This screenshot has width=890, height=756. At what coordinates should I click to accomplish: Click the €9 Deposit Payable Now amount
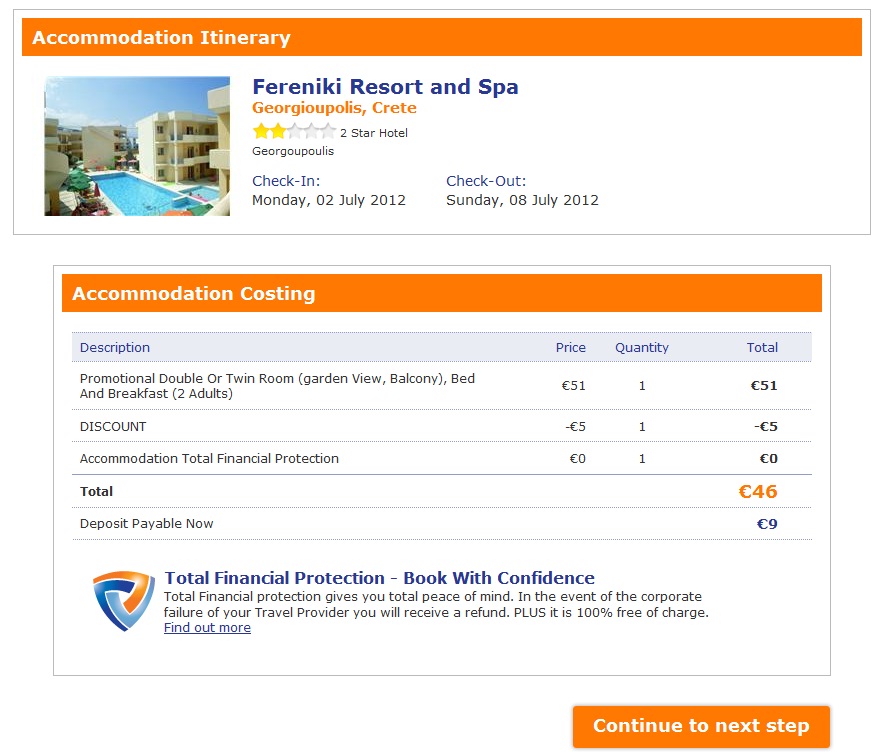click(x=767, y=524)
